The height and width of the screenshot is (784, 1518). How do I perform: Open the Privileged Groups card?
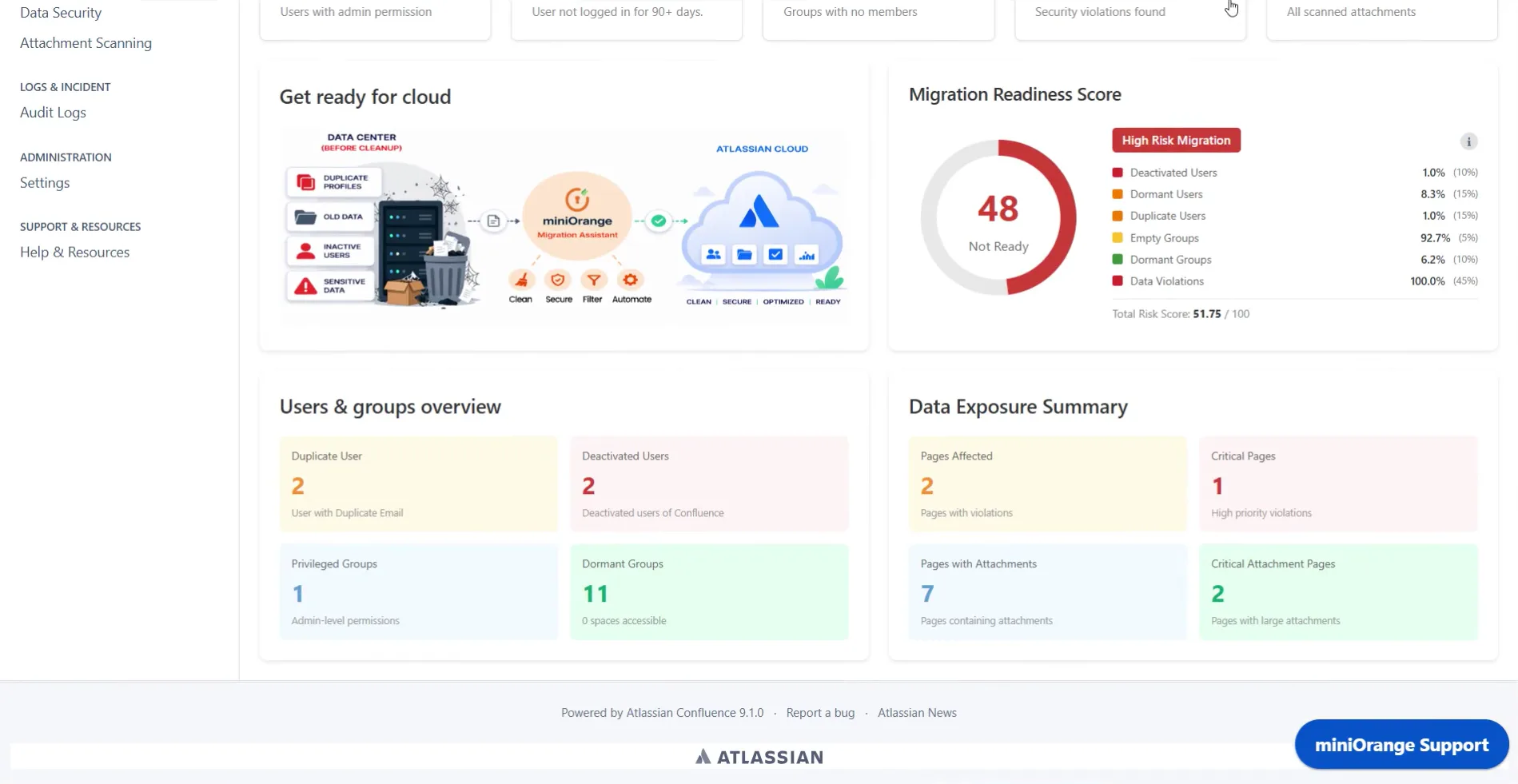pos(419,591)
